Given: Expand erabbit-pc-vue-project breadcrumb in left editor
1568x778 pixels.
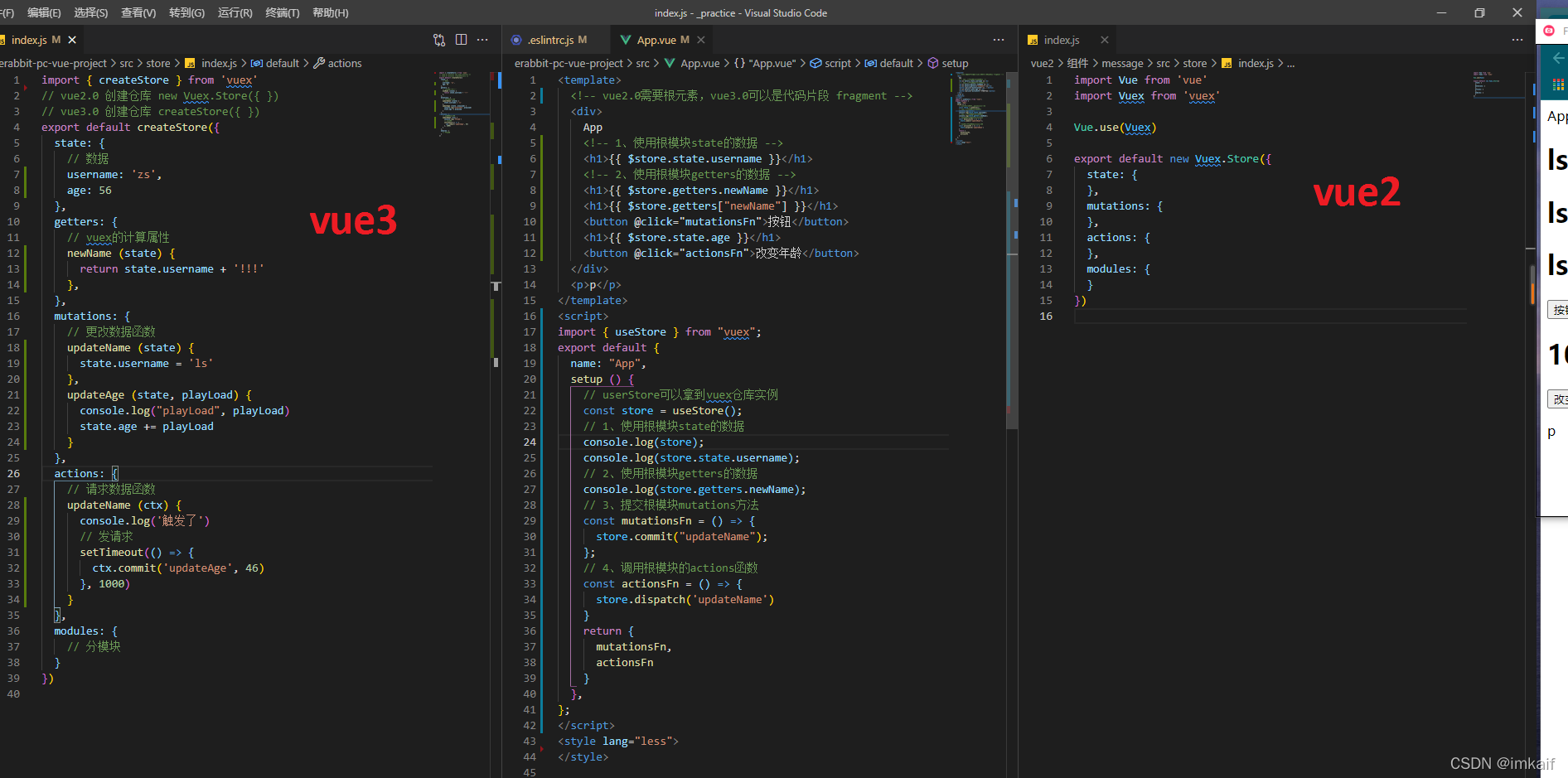Looking at the screenshot, I should pos(53,63).
